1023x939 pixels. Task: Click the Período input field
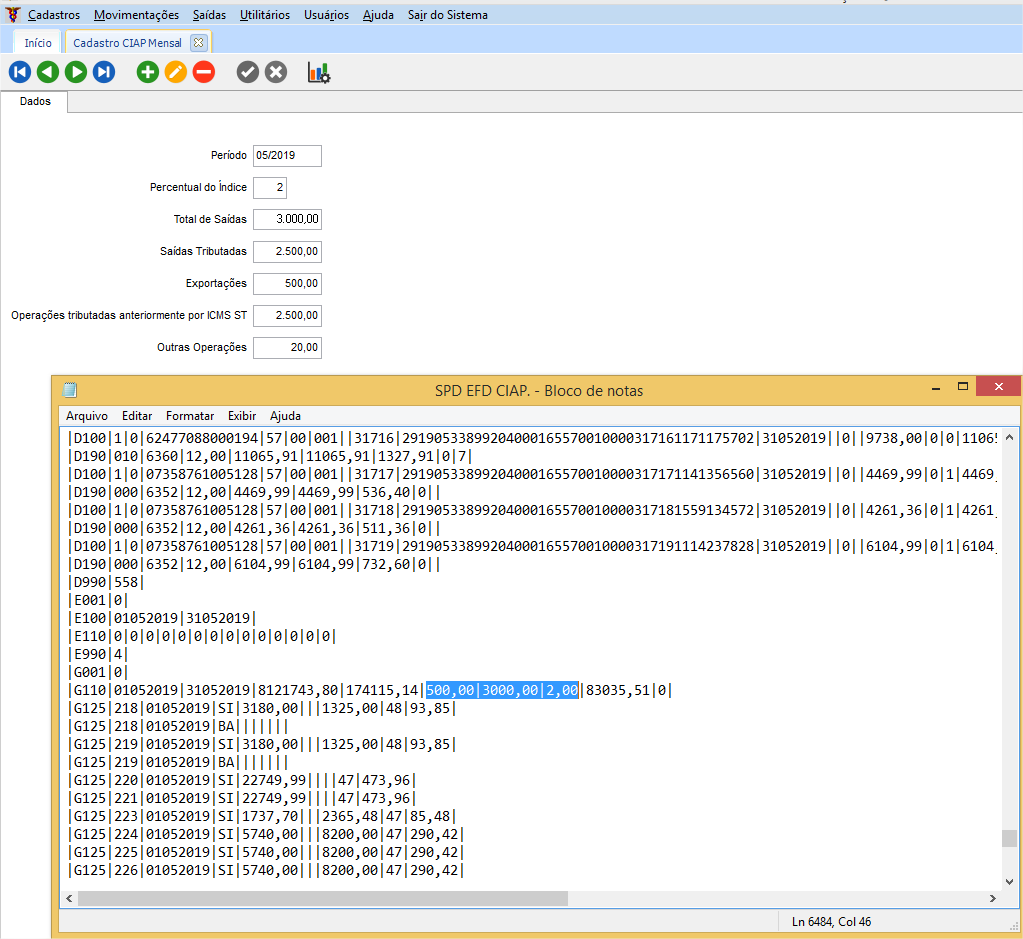point(287,156)
